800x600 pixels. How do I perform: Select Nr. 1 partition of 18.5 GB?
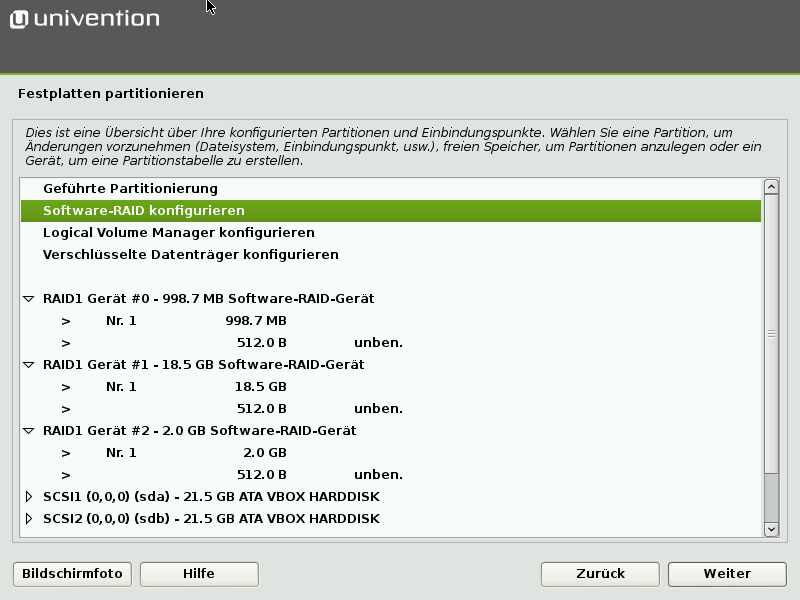click(391, 386)
